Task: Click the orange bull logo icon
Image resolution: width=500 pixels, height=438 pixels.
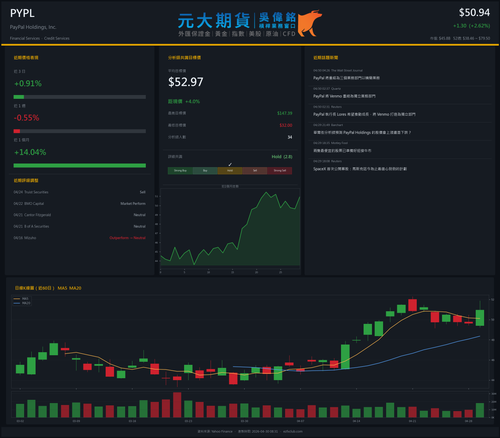Action: (x=310, y=23)
